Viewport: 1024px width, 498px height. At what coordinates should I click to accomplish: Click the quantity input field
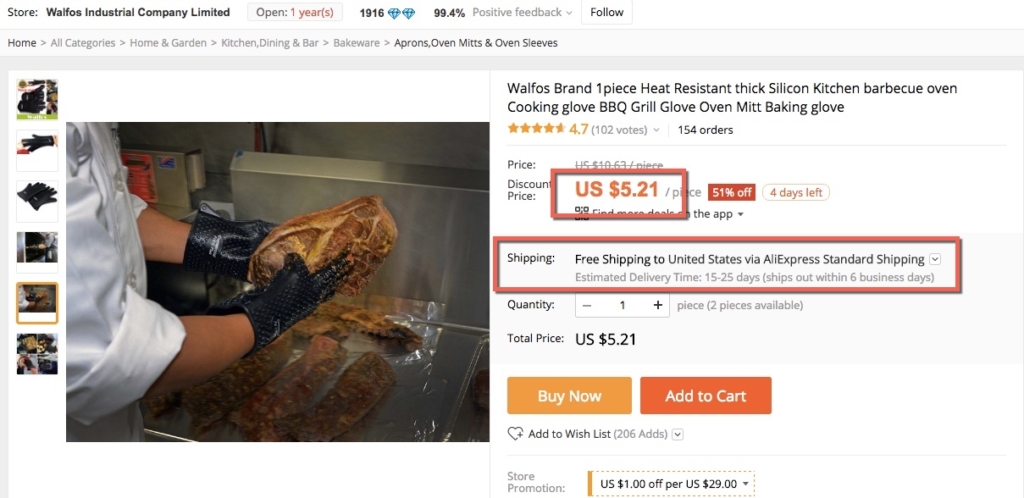pos(622,305)
